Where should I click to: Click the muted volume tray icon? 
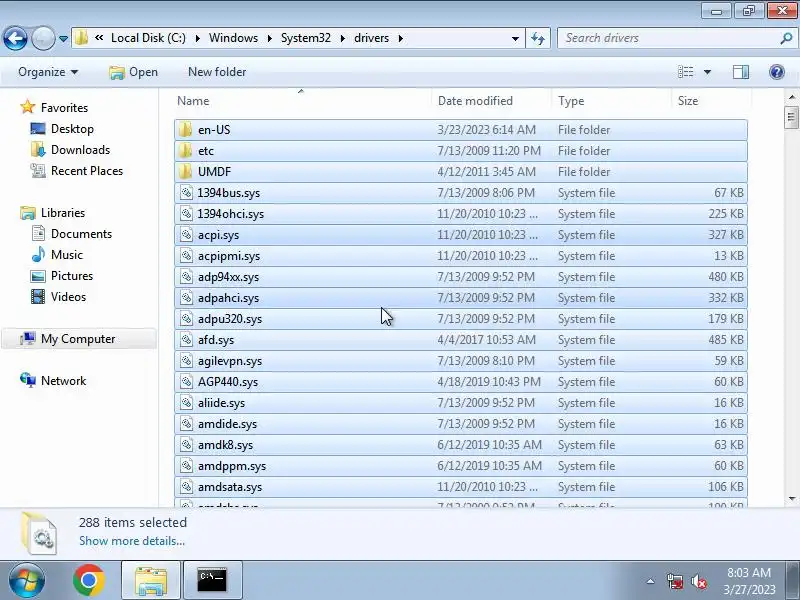(x=698, y=581)
